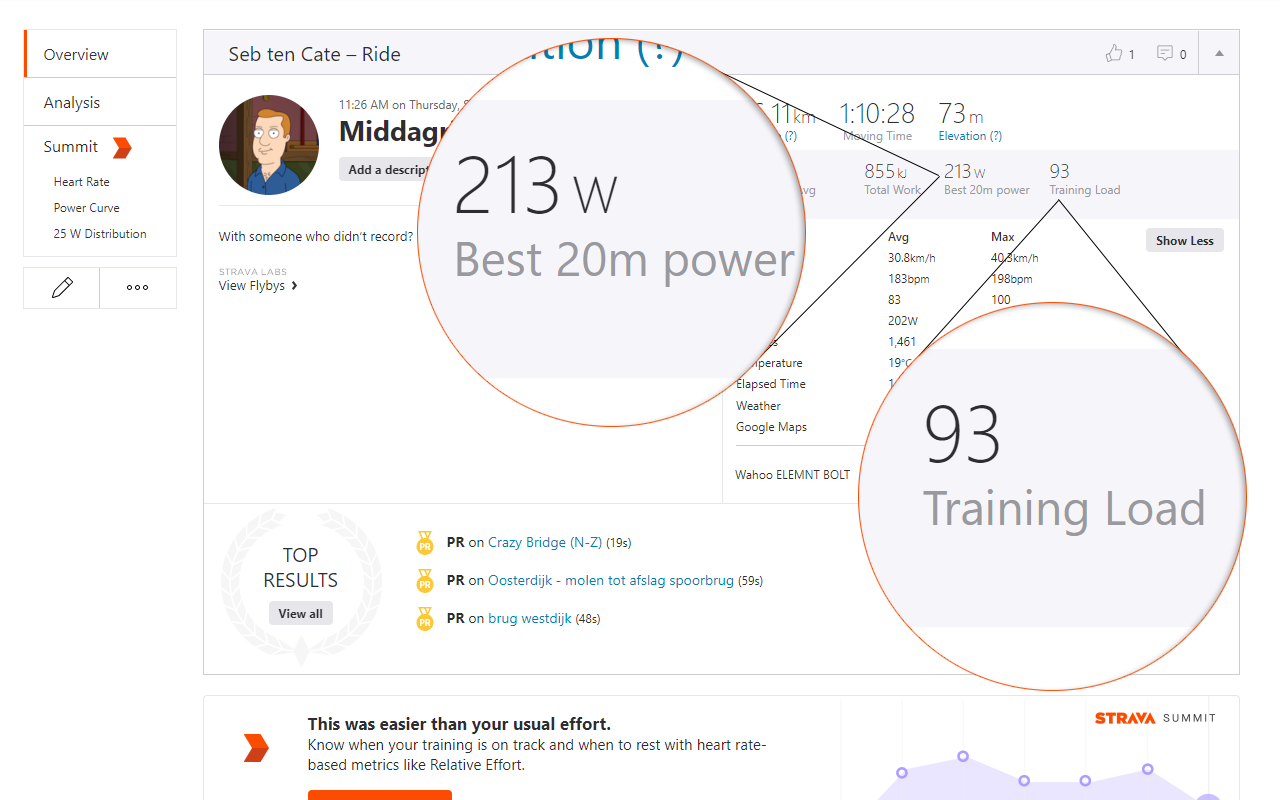
Task: Click the PR medal beside brug westdijk
Action: coord(425,619)
